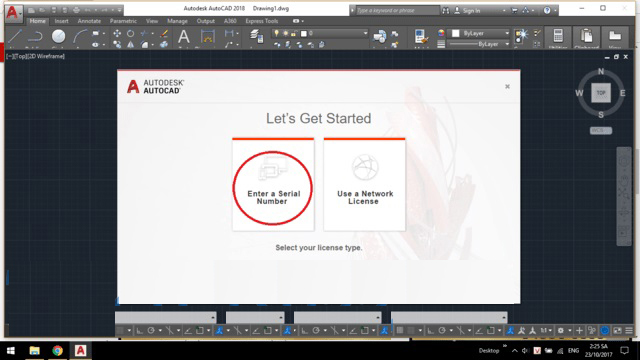Click the keyword search input field
The image size is (640, 360).
(x=397, y=10)
